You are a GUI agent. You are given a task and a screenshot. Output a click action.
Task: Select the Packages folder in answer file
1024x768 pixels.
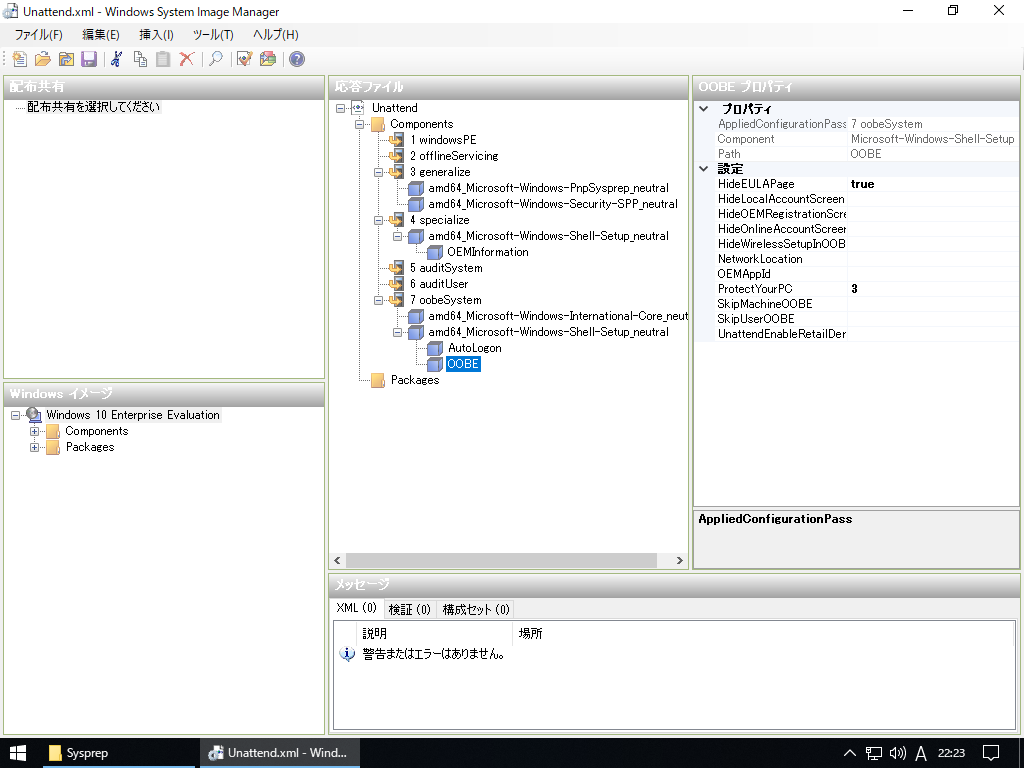coord(415,380)
